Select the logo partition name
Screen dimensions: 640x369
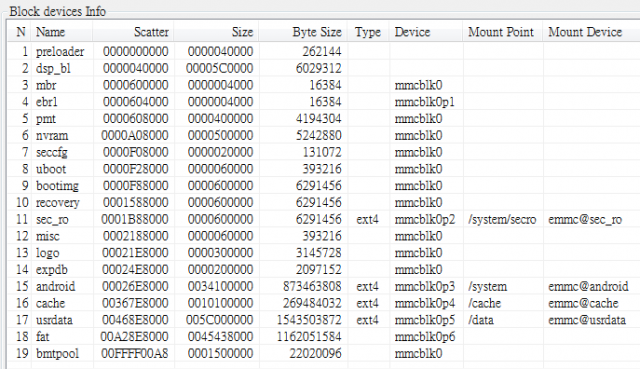tap(47, 253)
